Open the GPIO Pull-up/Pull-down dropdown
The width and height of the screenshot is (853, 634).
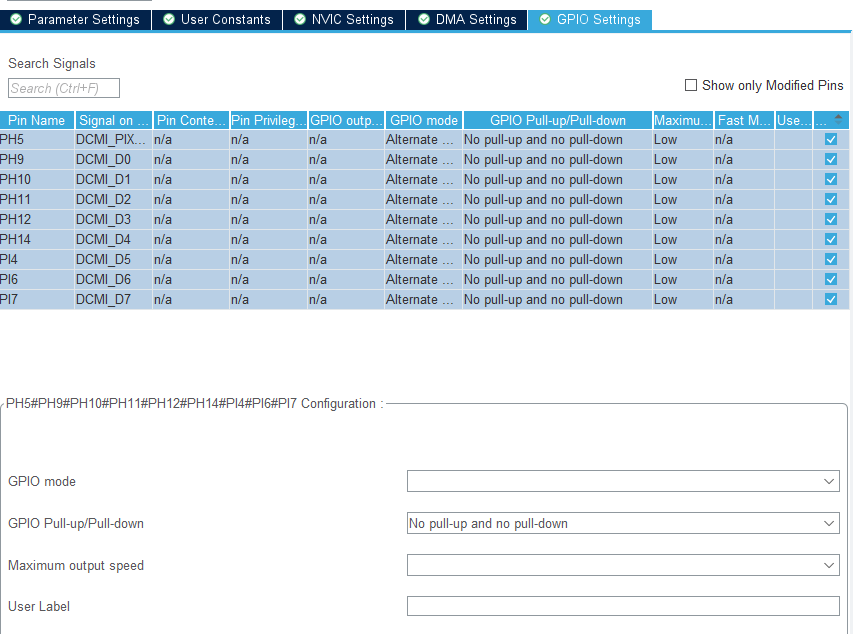click(x=623, y=524)
